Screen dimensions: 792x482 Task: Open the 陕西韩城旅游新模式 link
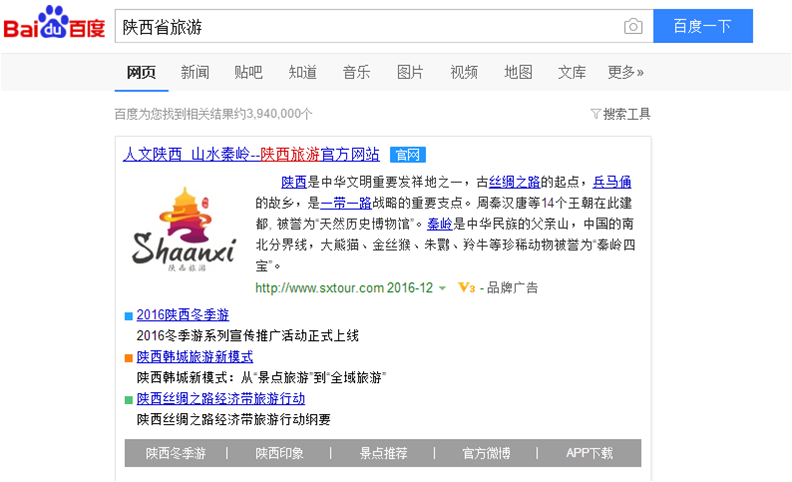194,357
